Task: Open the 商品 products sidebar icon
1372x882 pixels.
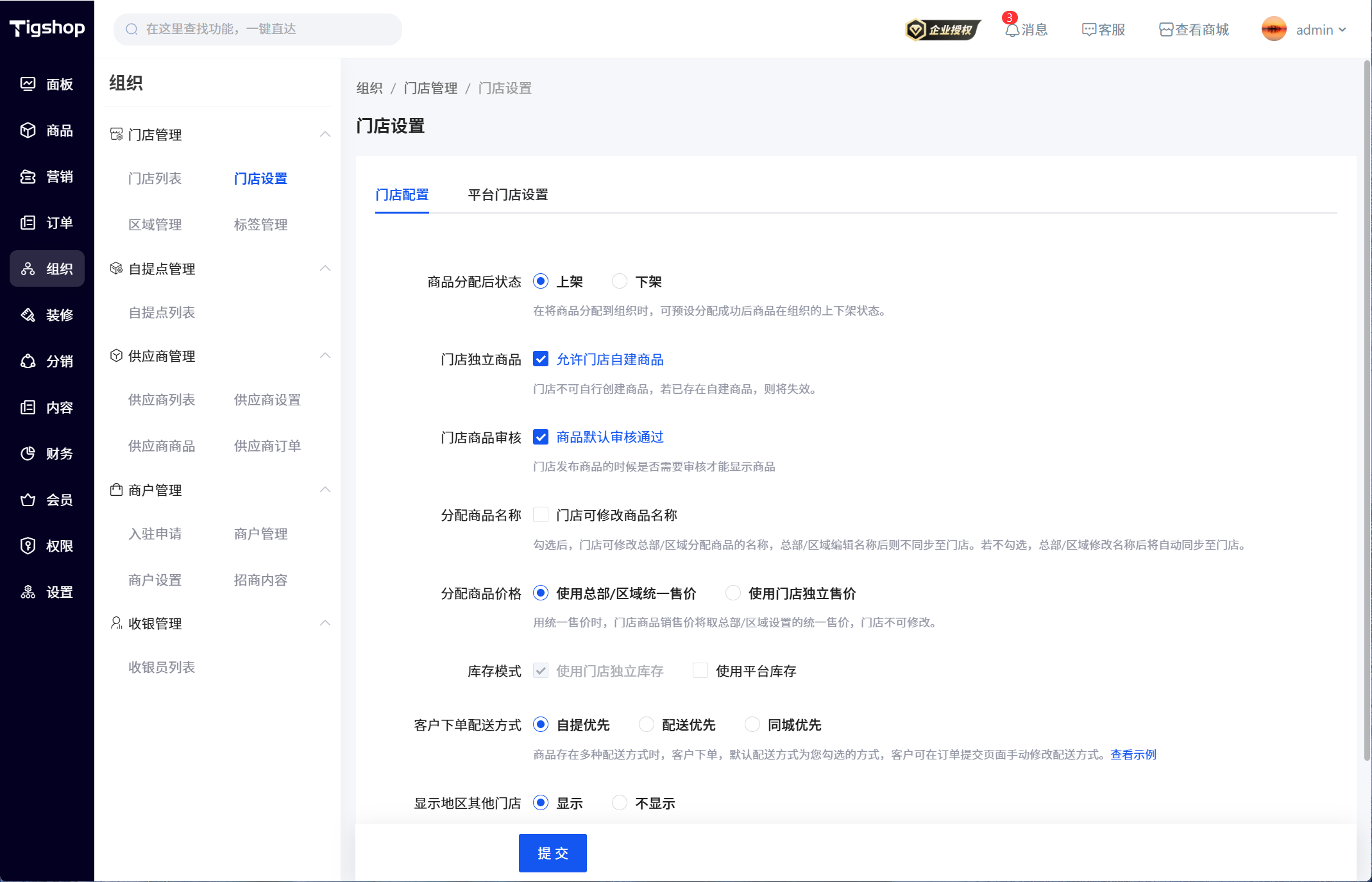Action: [x=28, y=130]
